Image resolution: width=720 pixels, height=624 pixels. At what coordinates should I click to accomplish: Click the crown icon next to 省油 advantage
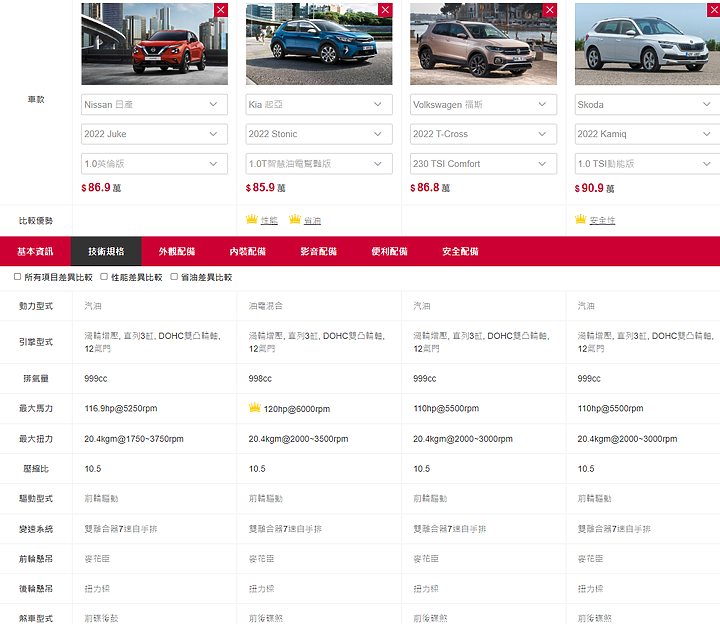click(295, 219)
